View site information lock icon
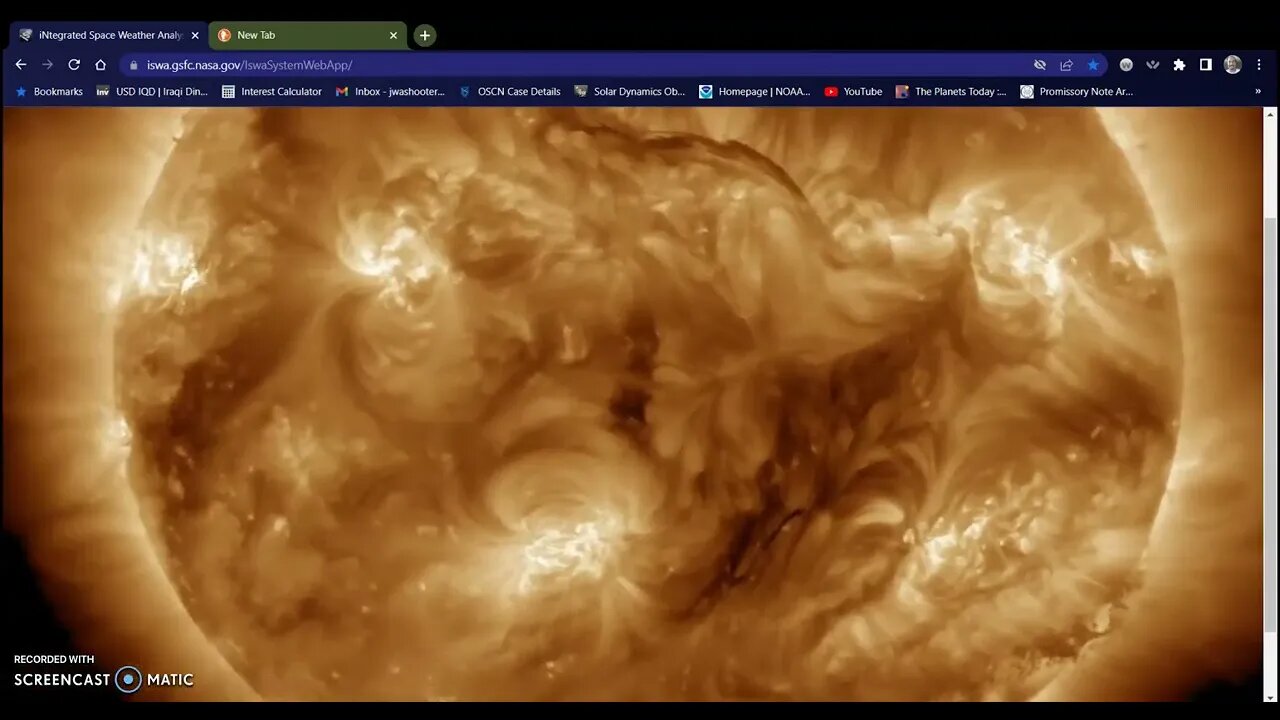The width and height of the screenshot is (1280, 720). [134, 65]
